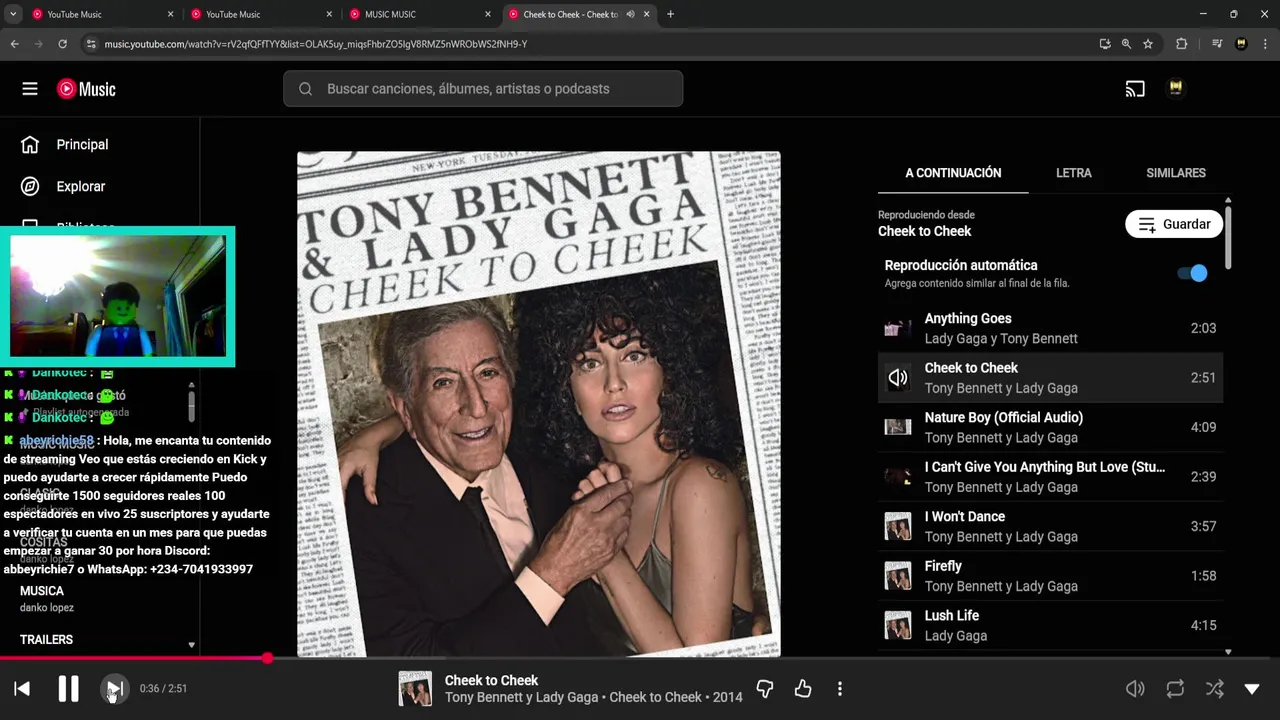Open the cast to device icon
The width and height of the screenshot is (1280, 720).
[1135, 89]
